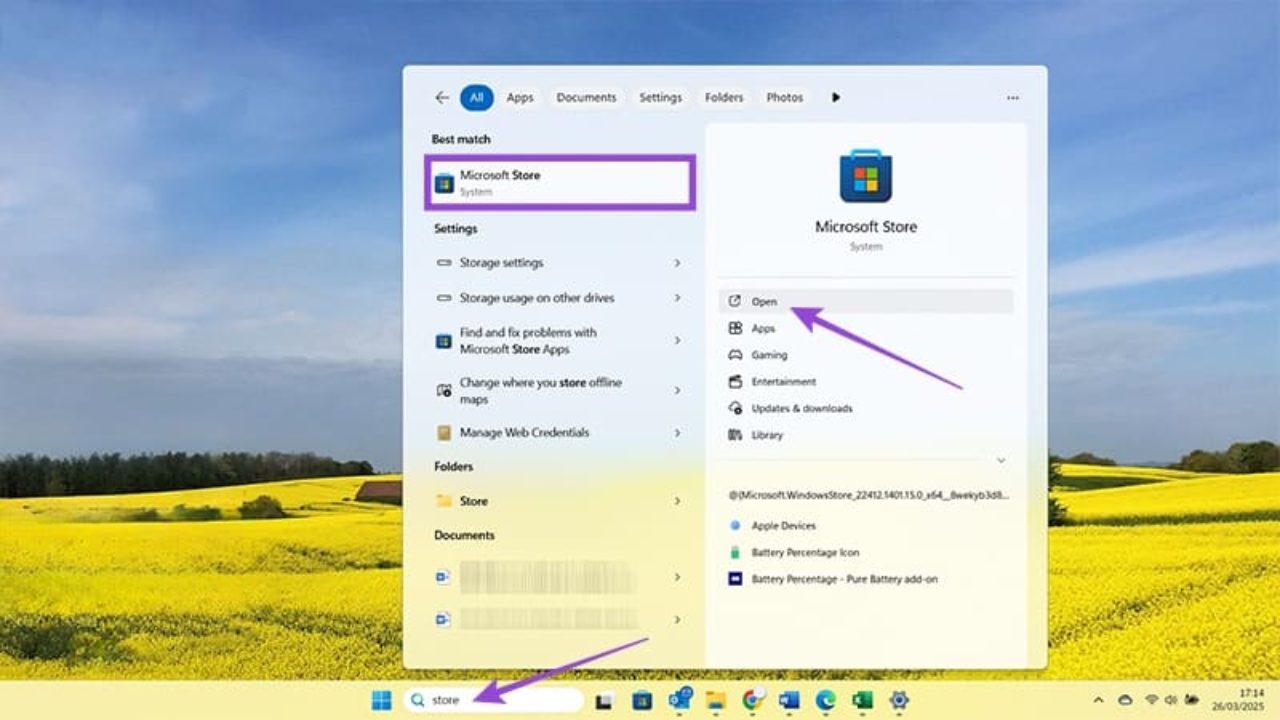The image size is (1280, 720).
Task: Switch to the Documents filter tab
Action: click(x=586, y=97)
